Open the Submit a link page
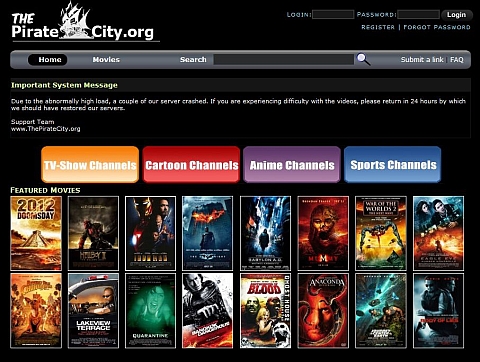Image resolution: width=480 pixels, height=362 pixels. click(422, 60)
